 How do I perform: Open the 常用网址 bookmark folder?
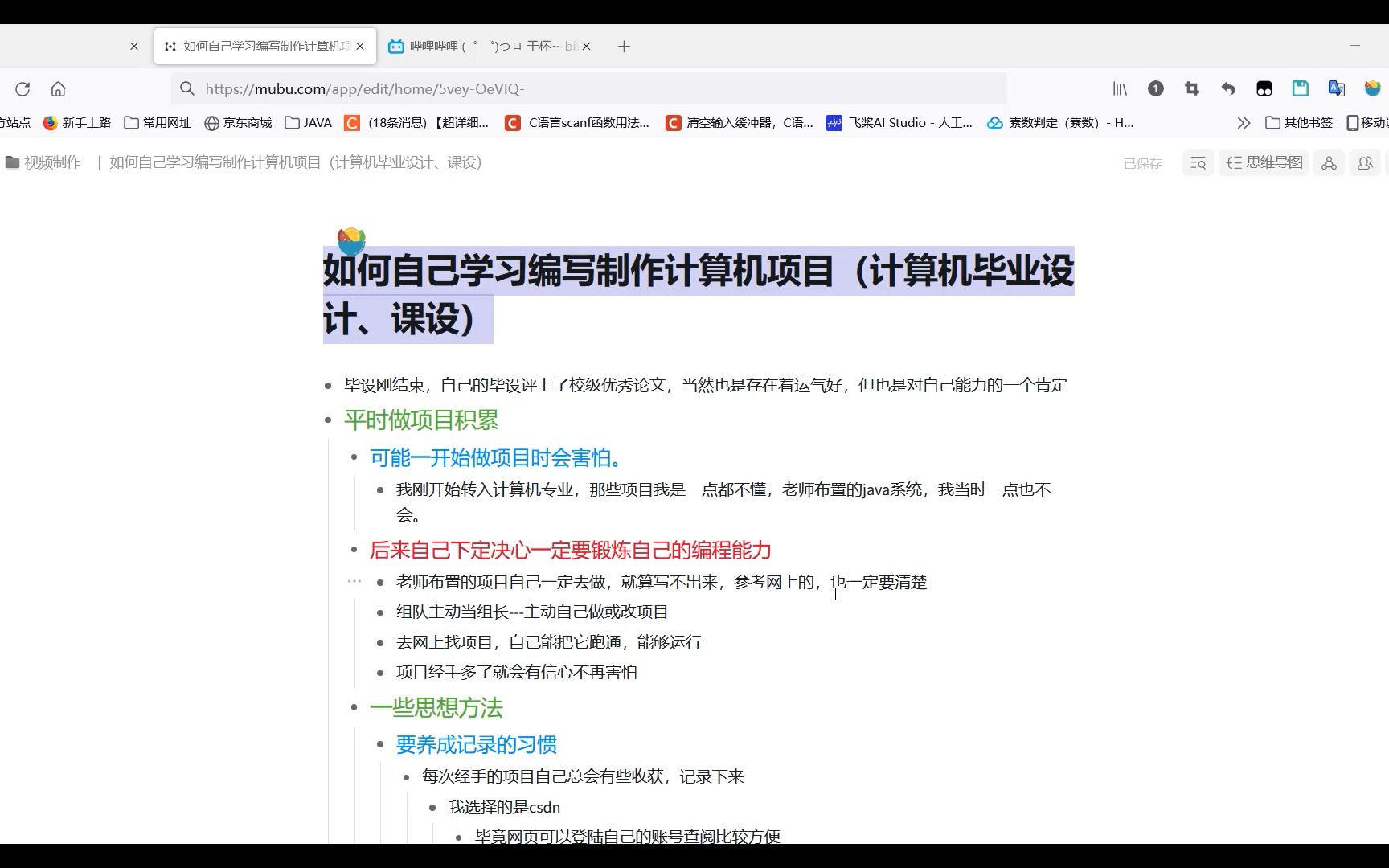click(158, 123)
